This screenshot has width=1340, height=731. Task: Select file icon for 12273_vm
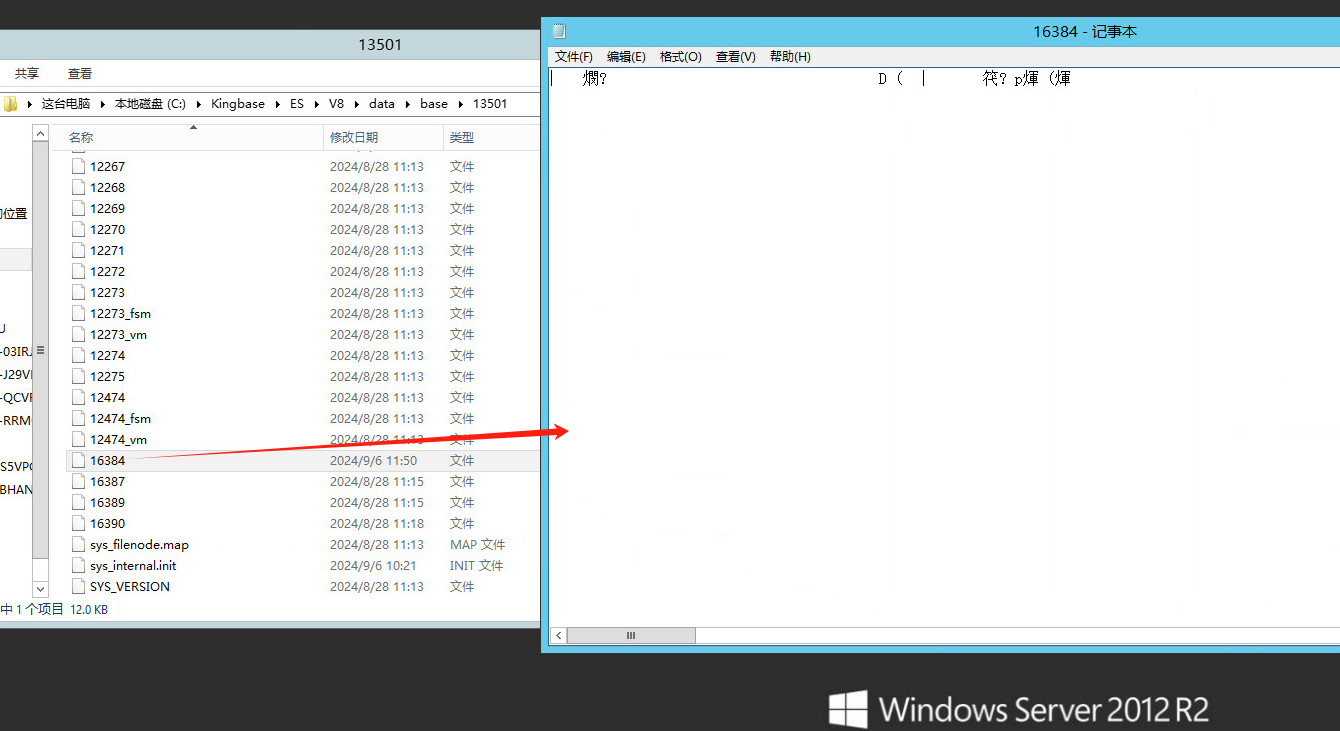coord(78,334)
